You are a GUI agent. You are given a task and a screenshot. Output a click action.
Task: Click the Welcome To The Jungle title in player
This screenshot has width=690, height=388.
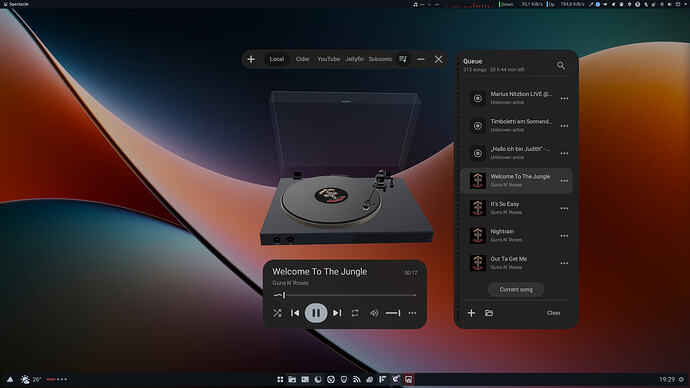click(x=319, y=271)
